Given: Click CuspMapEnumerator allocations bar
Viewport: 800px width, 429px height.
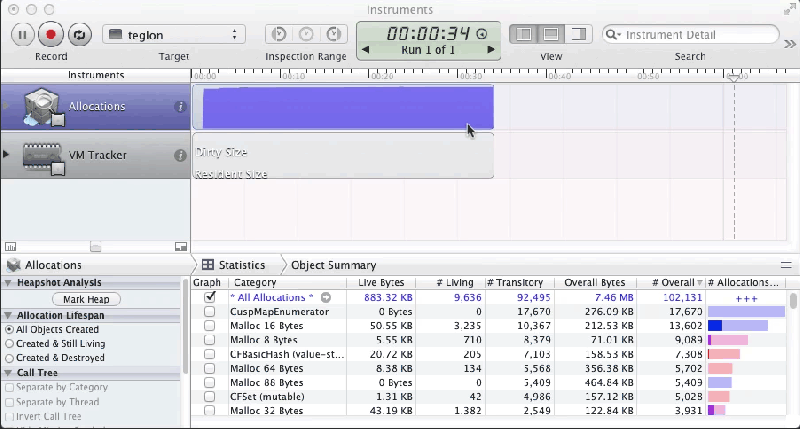Looking at the screenshot, I should click(746, 311).
